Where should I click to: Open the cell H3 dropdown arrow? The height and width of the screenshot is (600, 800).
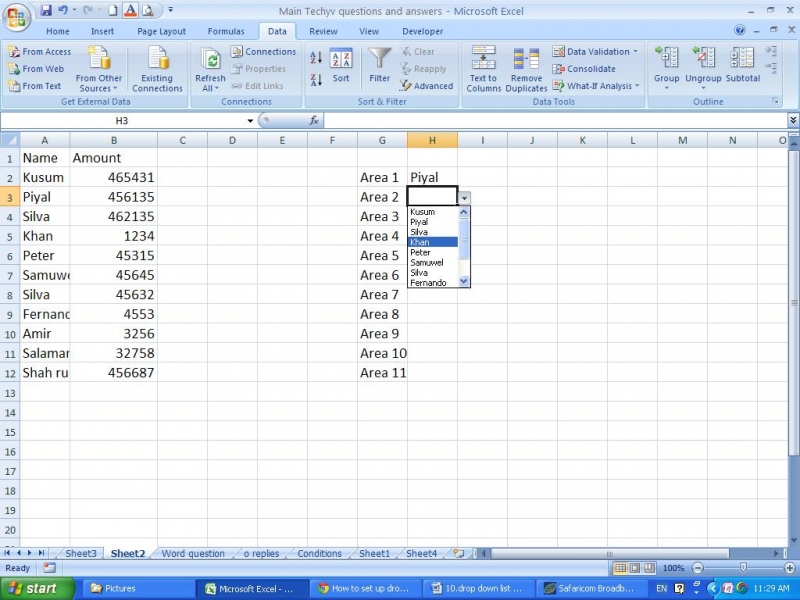(x=465, y=198)
